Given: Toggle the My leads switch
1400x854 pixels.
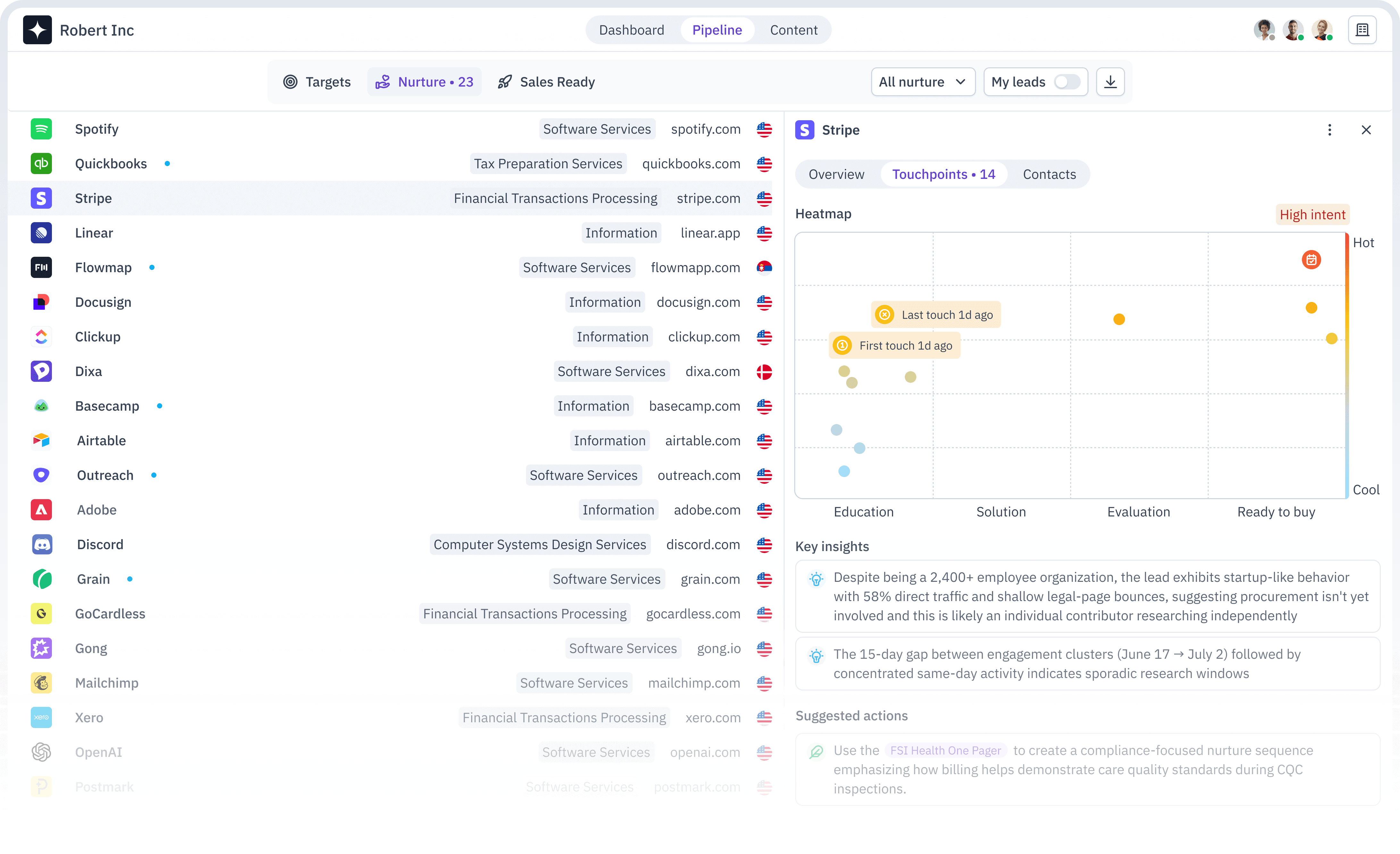Looking at the screenshot, I should (1067, 82).
